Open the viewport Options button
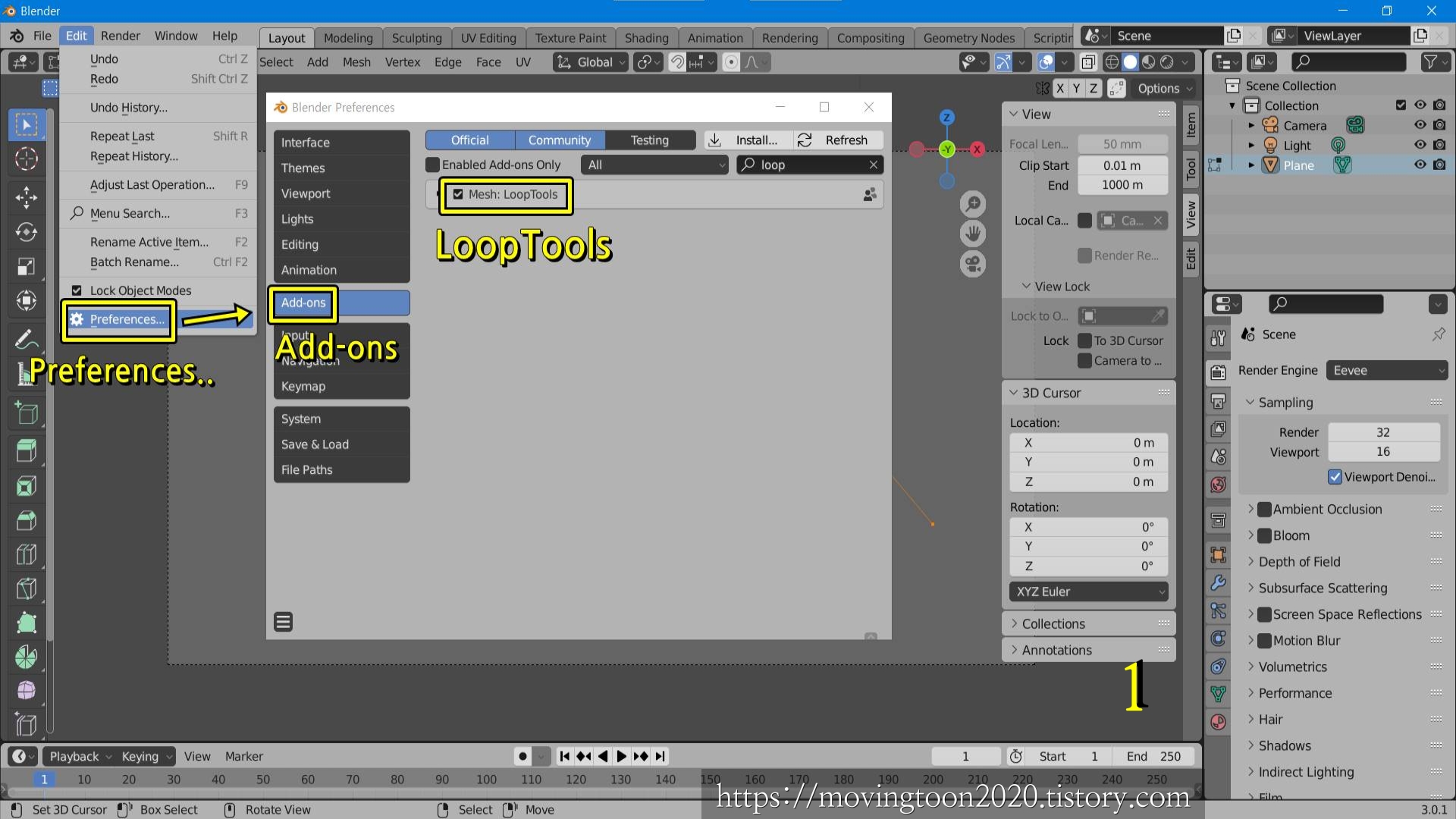The height and width of the screenshot is (819, 1456). click(1164, 88)
